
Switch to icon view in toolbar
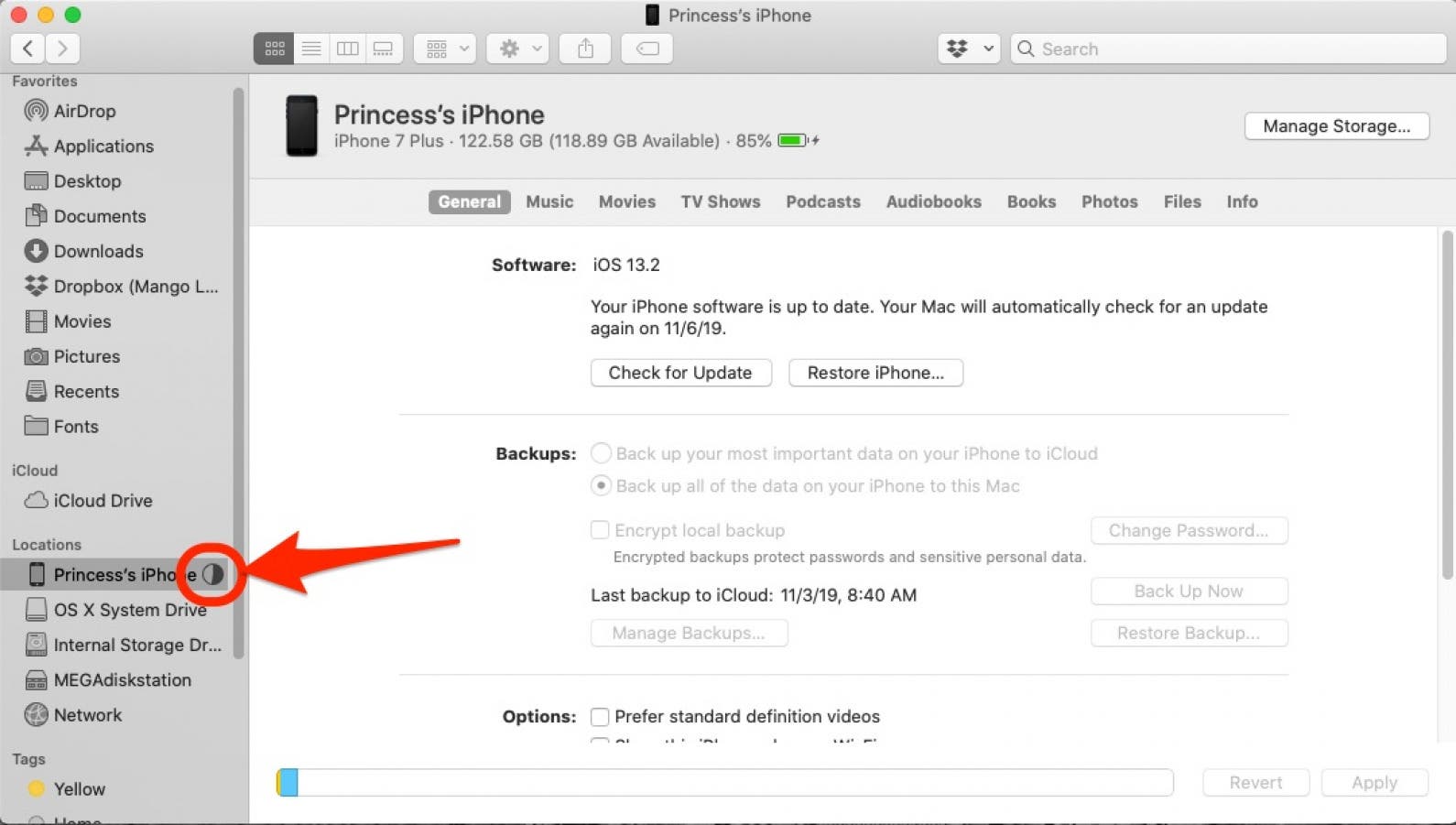click(274, 49)
